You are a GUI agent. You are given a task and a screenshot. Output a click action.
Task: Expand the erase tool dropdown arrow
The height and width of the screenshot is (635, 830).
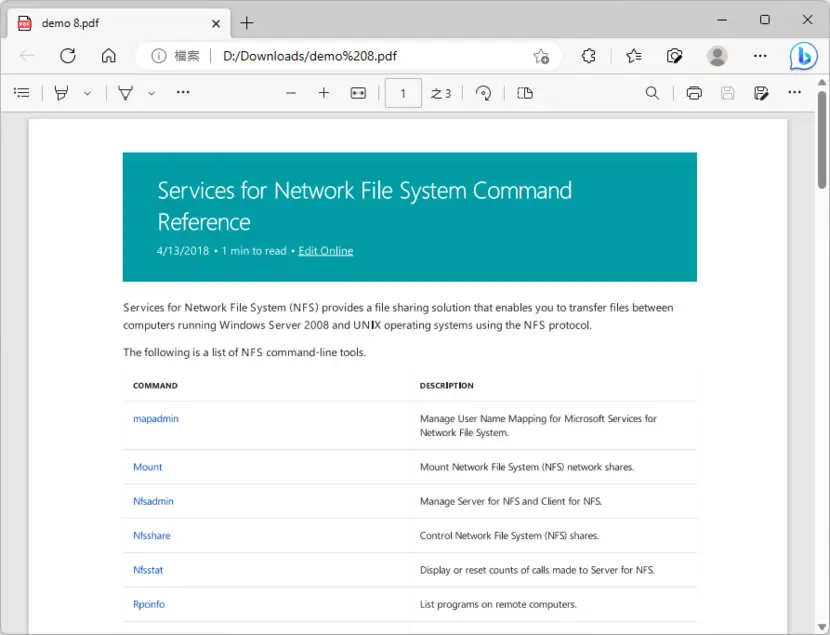(151, 94)
